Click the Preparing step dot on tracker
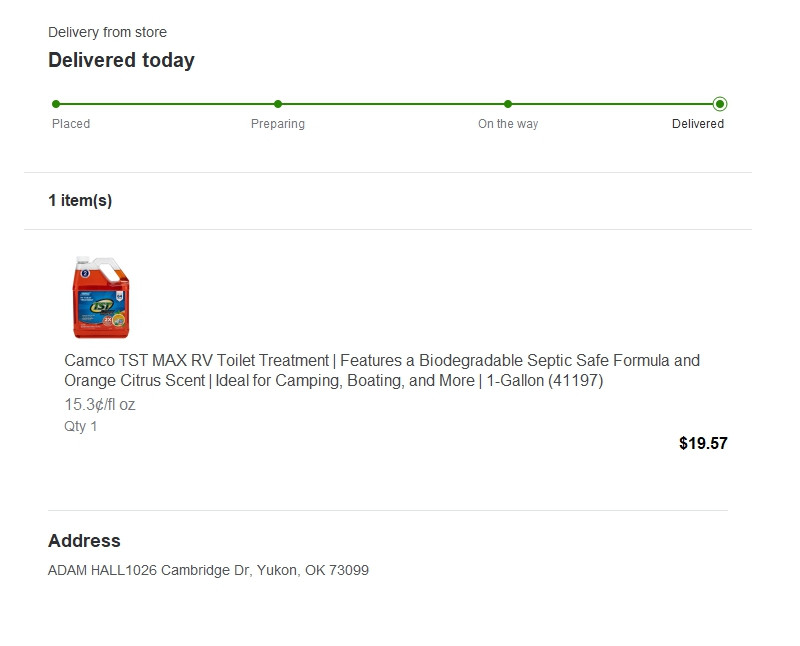The width and height of the screenshot is (800, 646). click(278, 103)
